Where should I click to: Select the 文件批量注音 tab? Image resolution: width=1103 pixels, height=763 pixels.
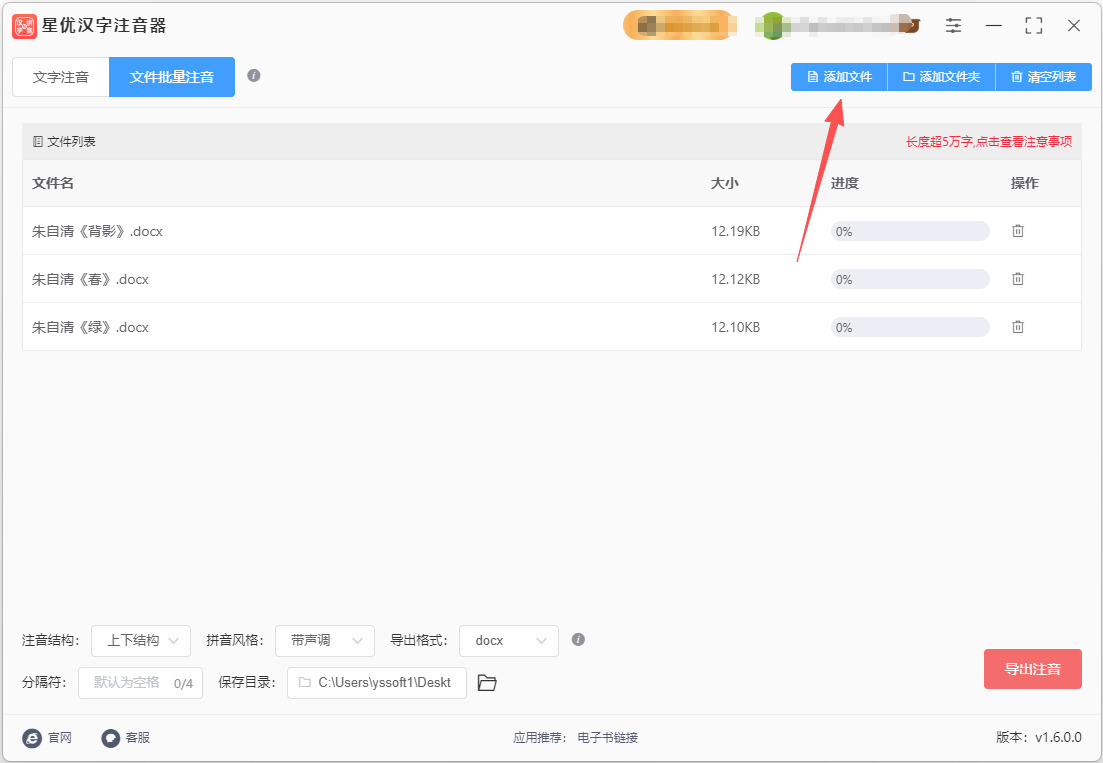(172, 77)
